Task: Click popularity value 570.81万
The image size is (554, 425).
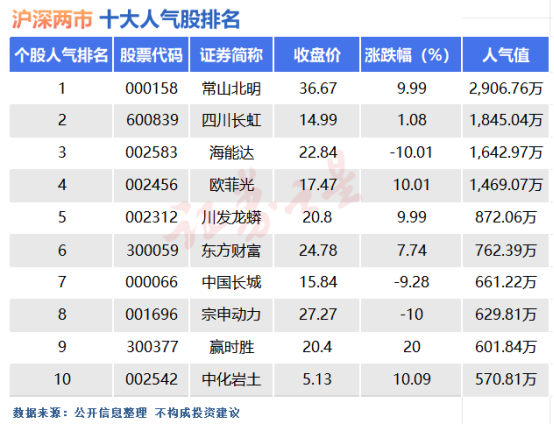Action: [506, 379]
